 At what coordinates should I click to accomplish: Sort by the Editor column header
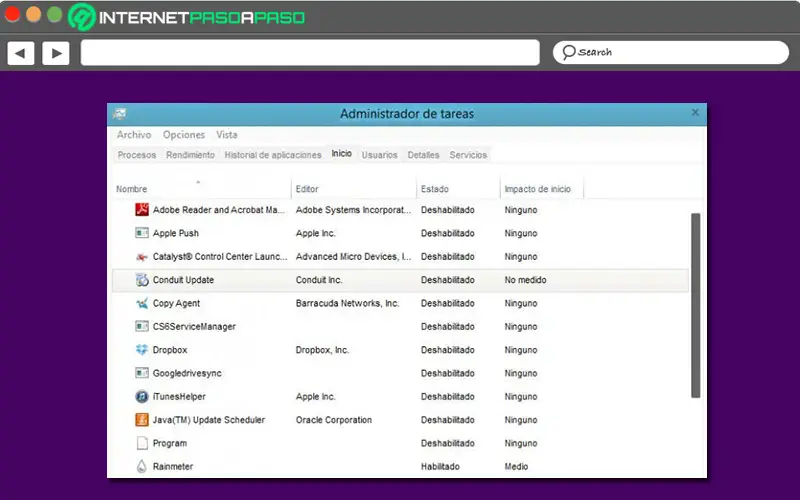tap(307, 189)
